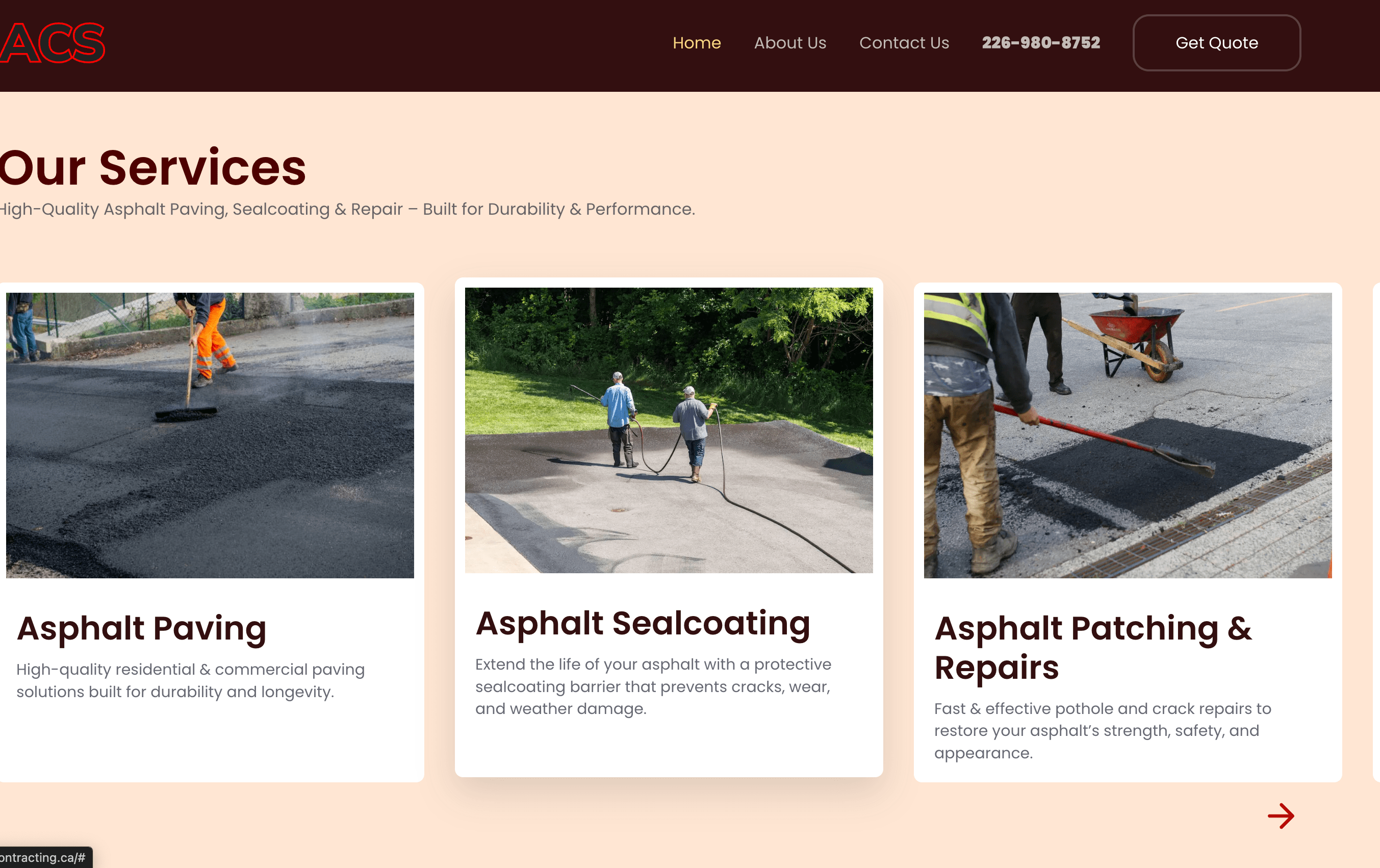Image resolution: width=1380 pixels, height=868 pixels.
Task: Click the right arrow to see more services
Action: click(x=1283, y=816)
